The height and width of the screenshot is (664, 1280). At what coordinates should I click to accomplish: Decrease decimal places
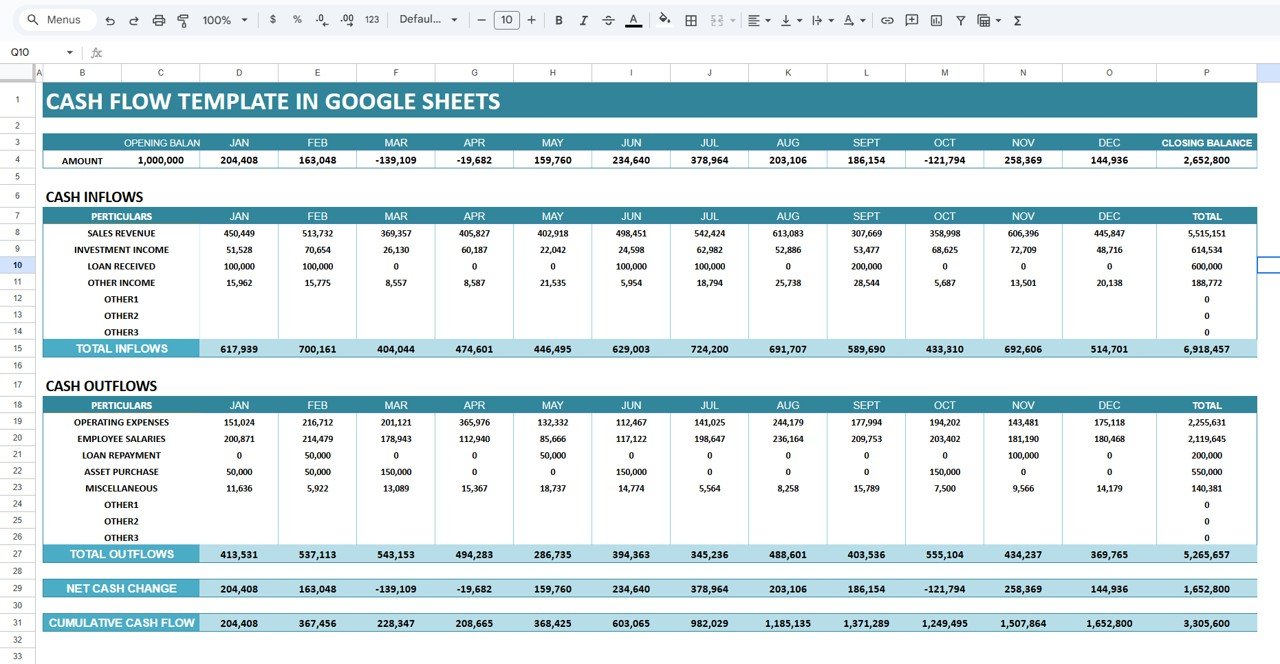click(x=320, y=19)
